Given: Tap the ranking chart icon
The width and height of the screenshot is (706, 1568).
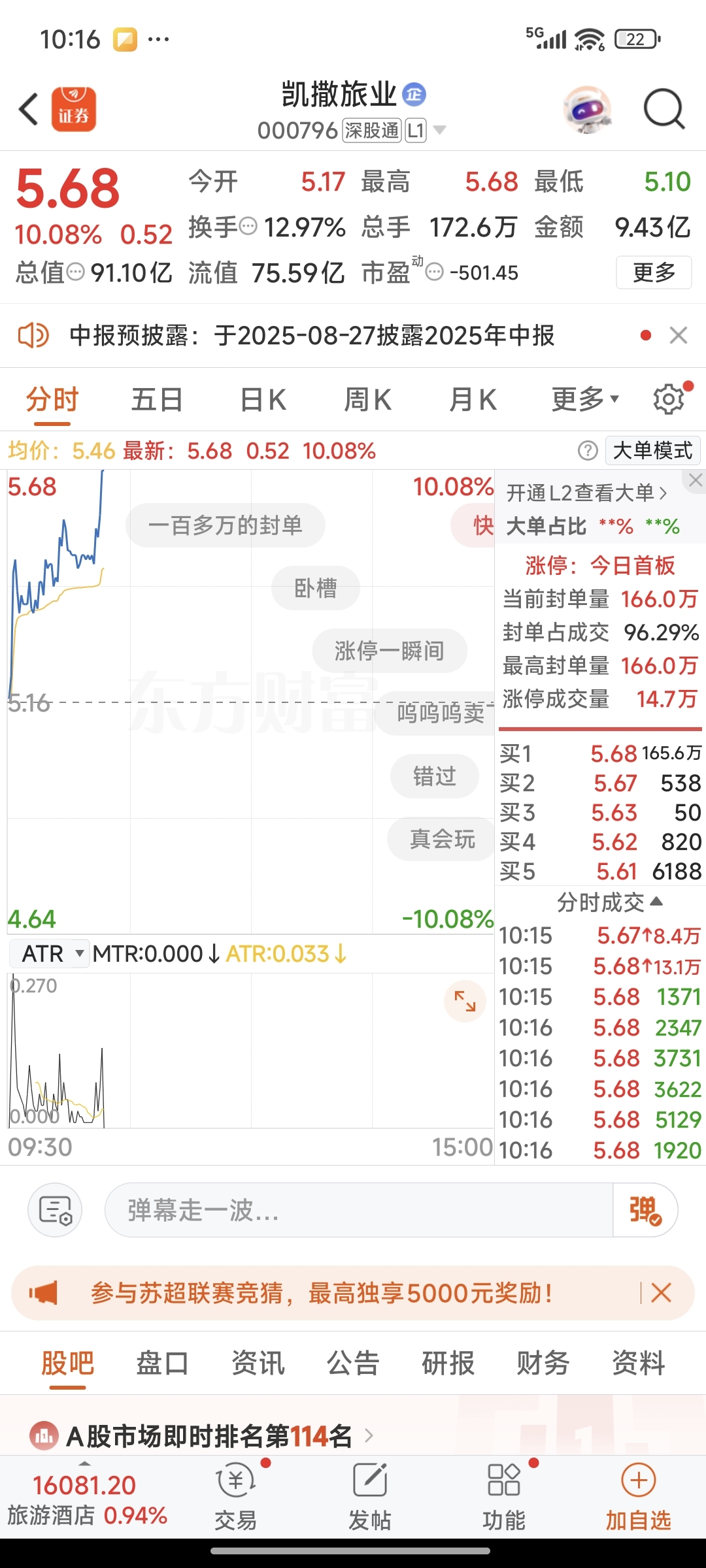Looking at the screenshot, I should [44, 1436].
